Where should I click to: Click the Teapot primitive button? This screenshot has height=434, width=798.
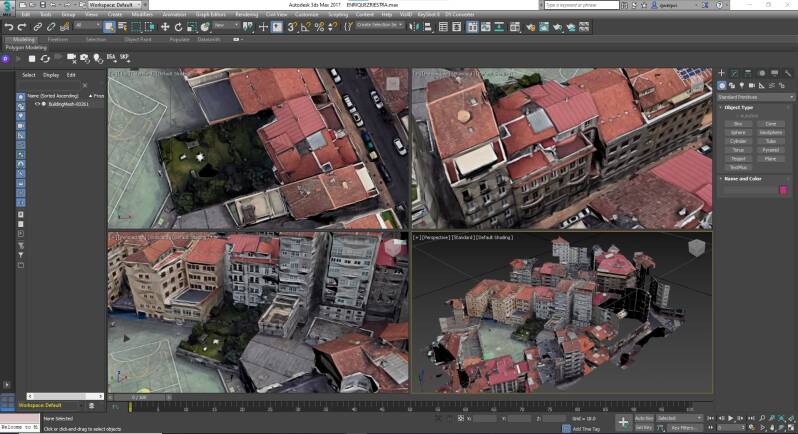click(x=737, y=158)
